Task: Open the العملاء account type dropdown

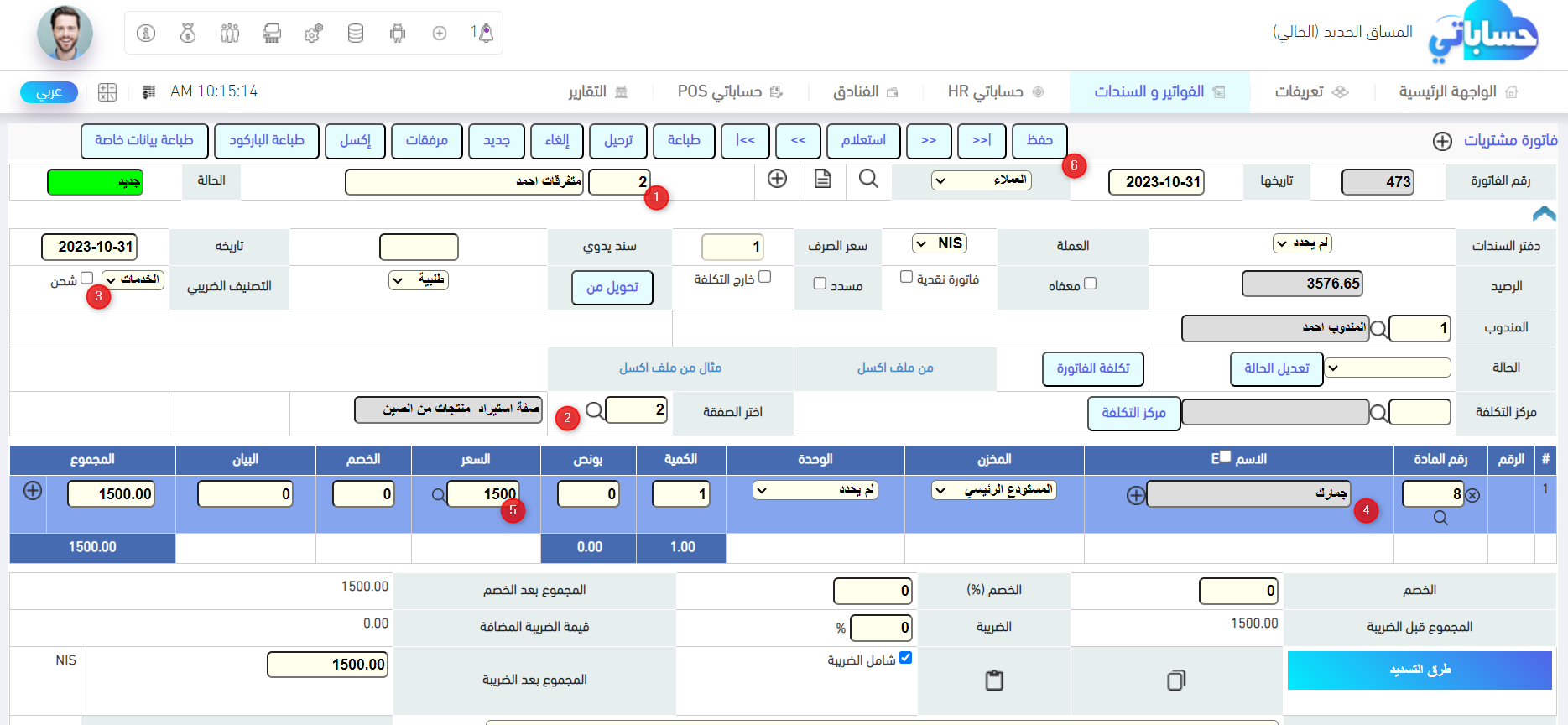Action: point(982,180)
